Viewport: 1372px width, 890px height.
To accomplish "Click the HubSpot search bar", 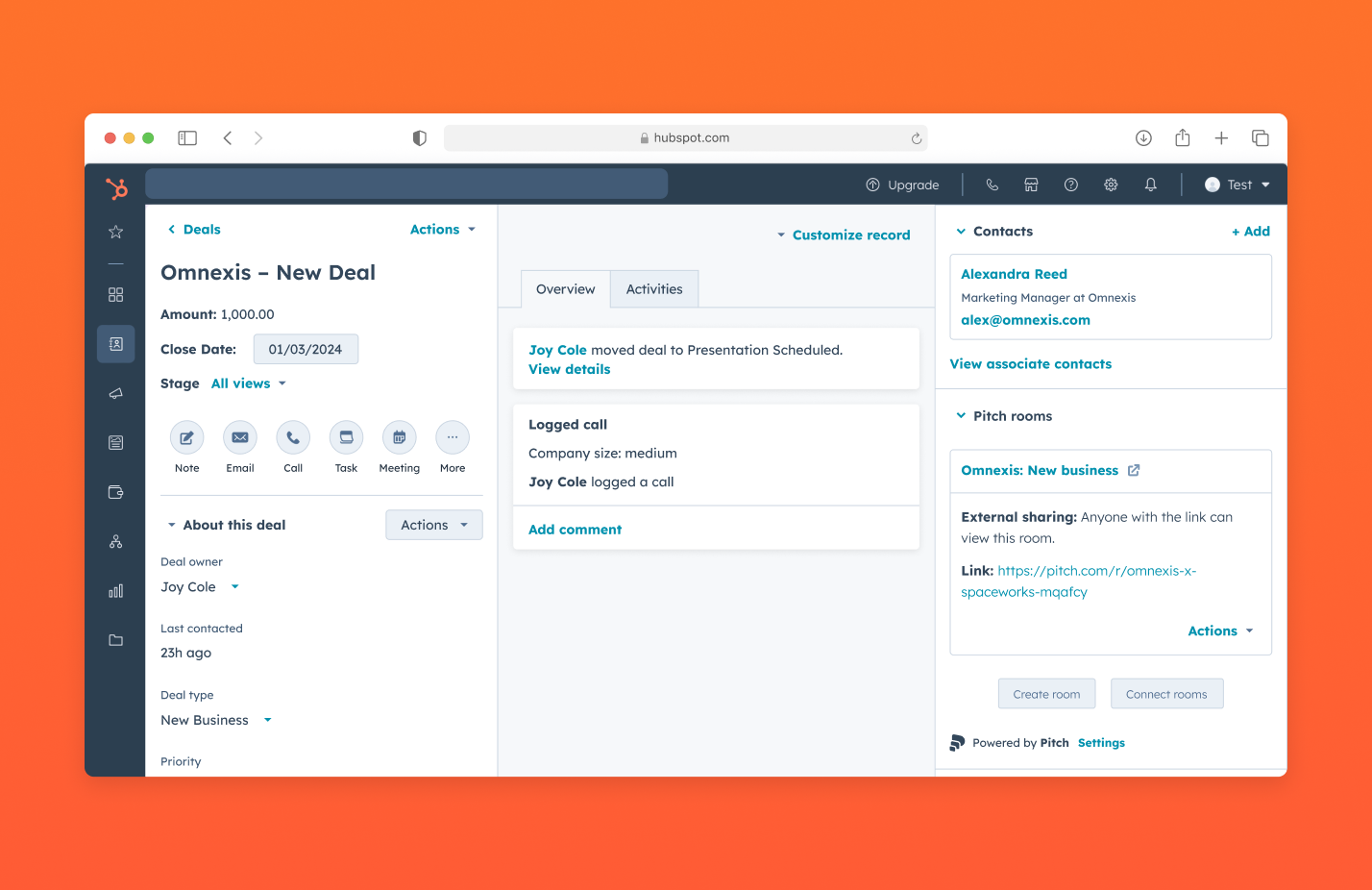I will tap(406, 184).
